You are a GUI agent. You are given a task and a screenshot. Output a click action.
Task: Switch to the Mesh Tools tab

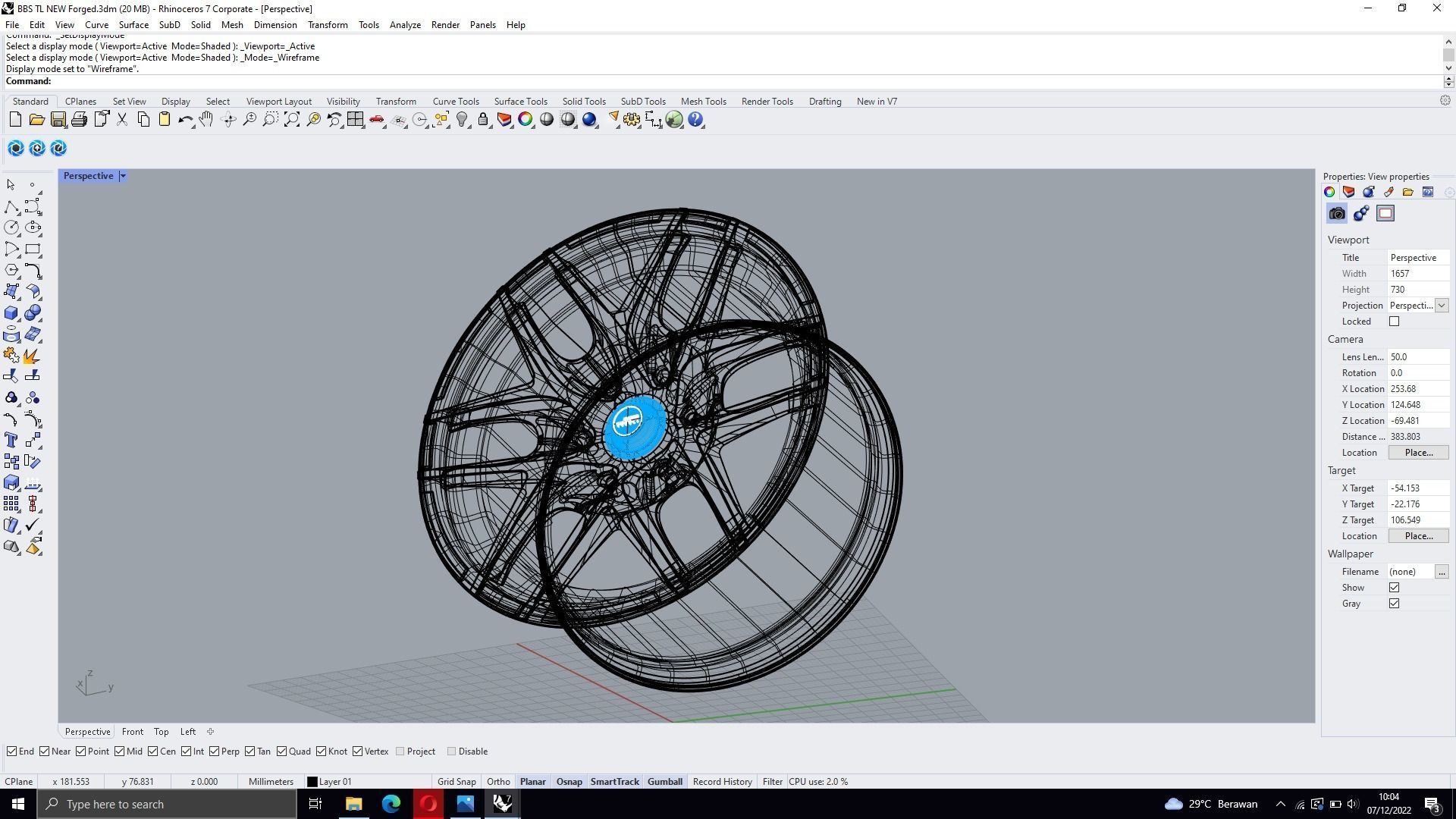[x=703, y=102]
